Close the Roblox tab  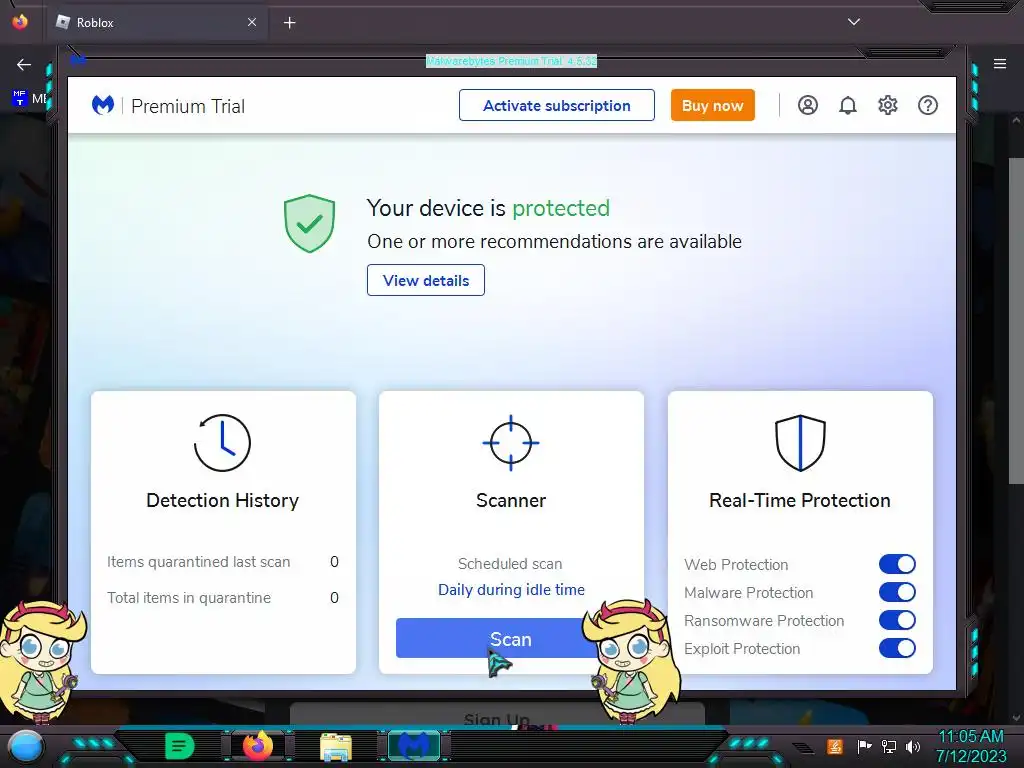(x=252, y=22)
